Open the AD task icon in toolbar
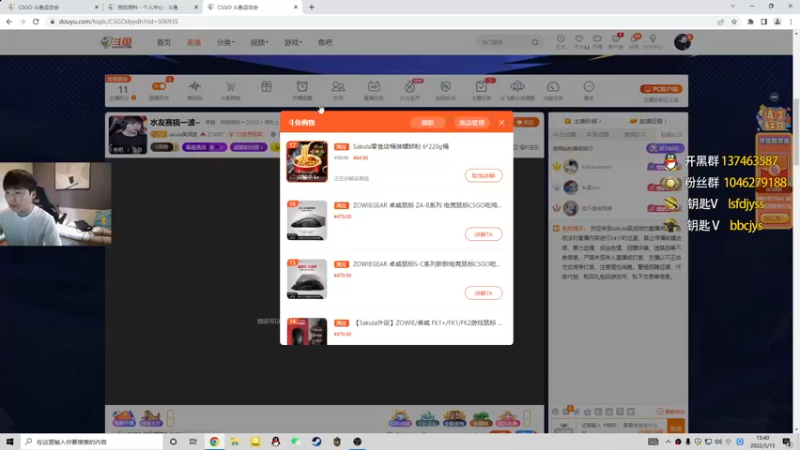Viewport: 800px width, 450px height. [x=373, y=86]
